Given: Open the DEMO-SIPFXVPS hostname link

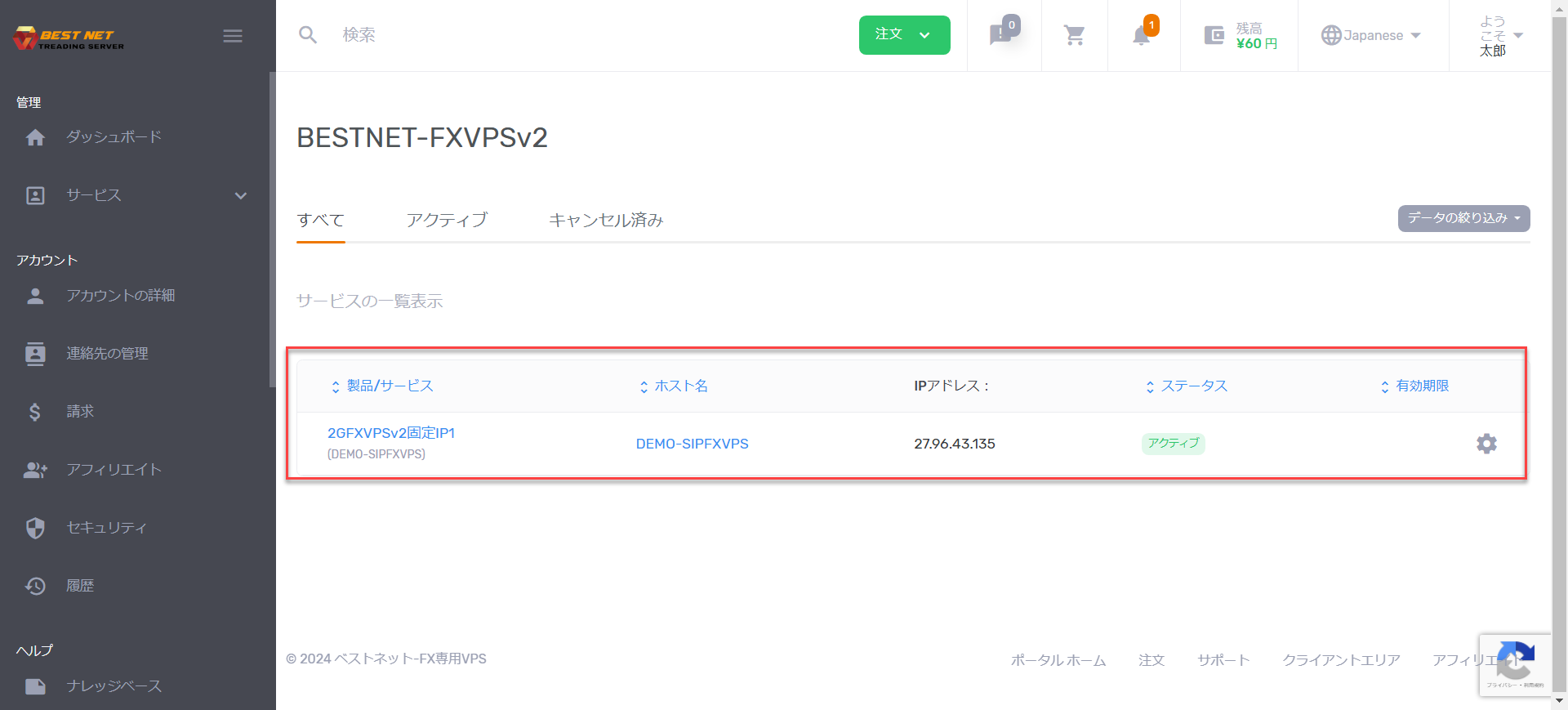Looking at the screenshot, I should pos(692,444).
